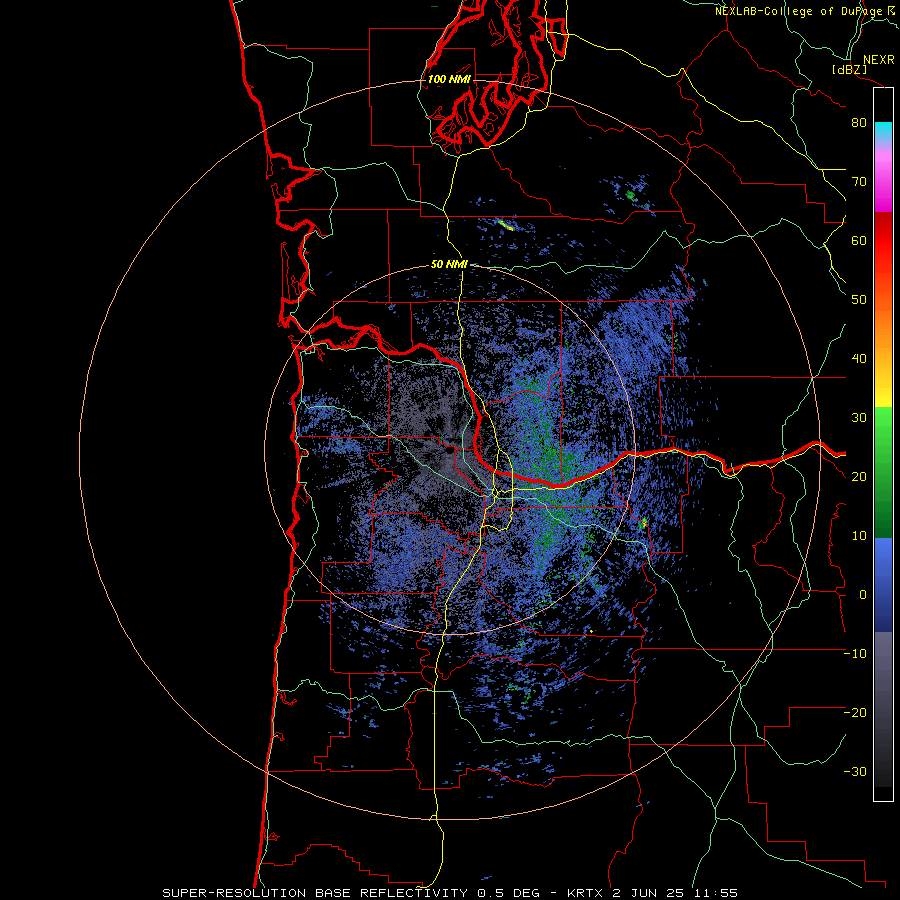
Task: Click the NEXR label above the color bar
Action: 878,60
